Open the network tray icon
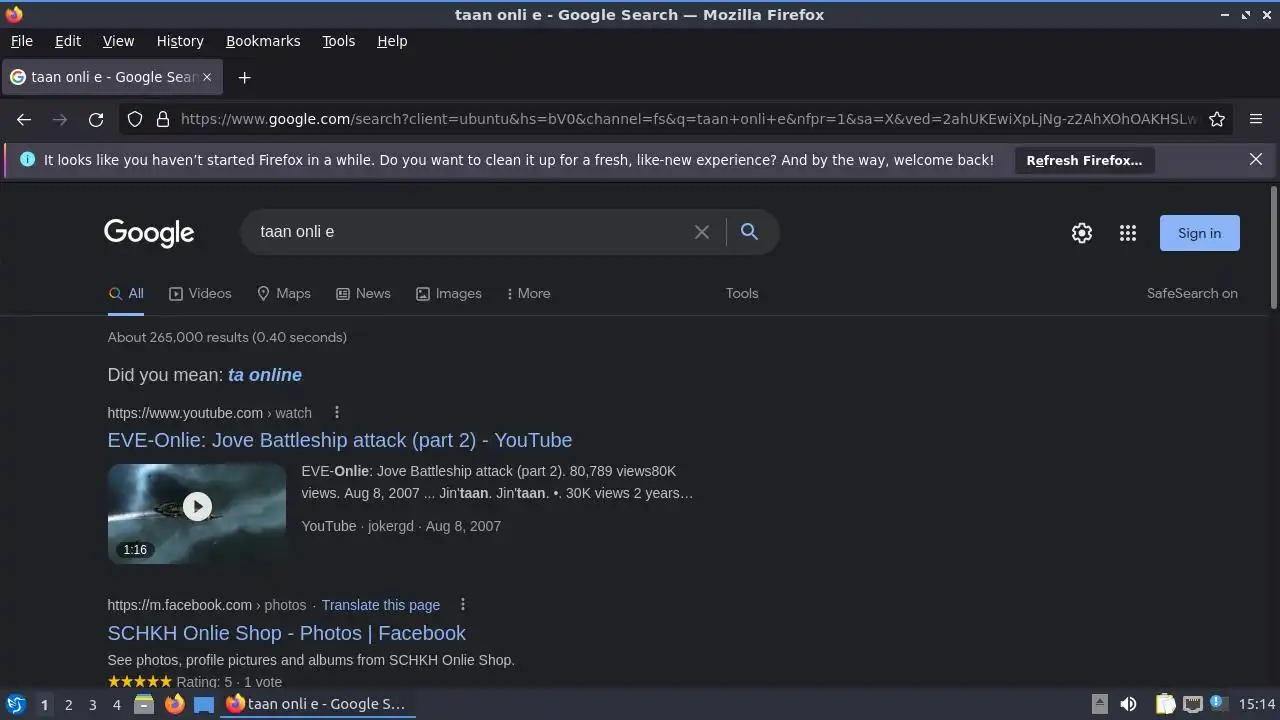 [x=1192, y=704]
